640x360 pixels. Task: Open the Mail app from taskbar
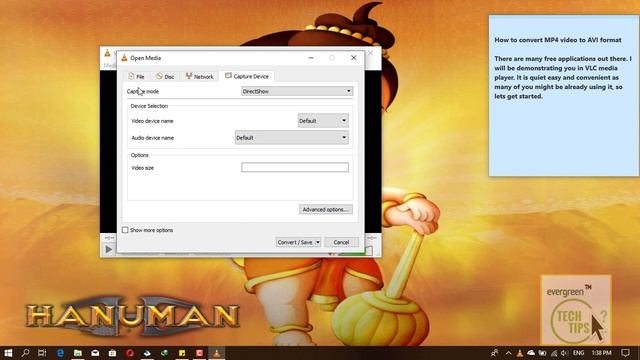(95, 353)
